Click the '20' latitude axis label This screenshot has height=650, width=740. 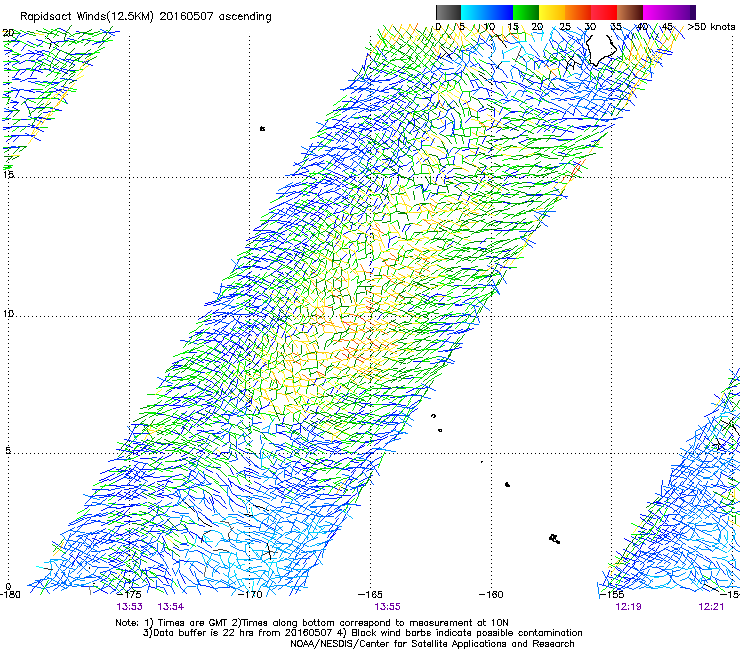click(8, 33)
